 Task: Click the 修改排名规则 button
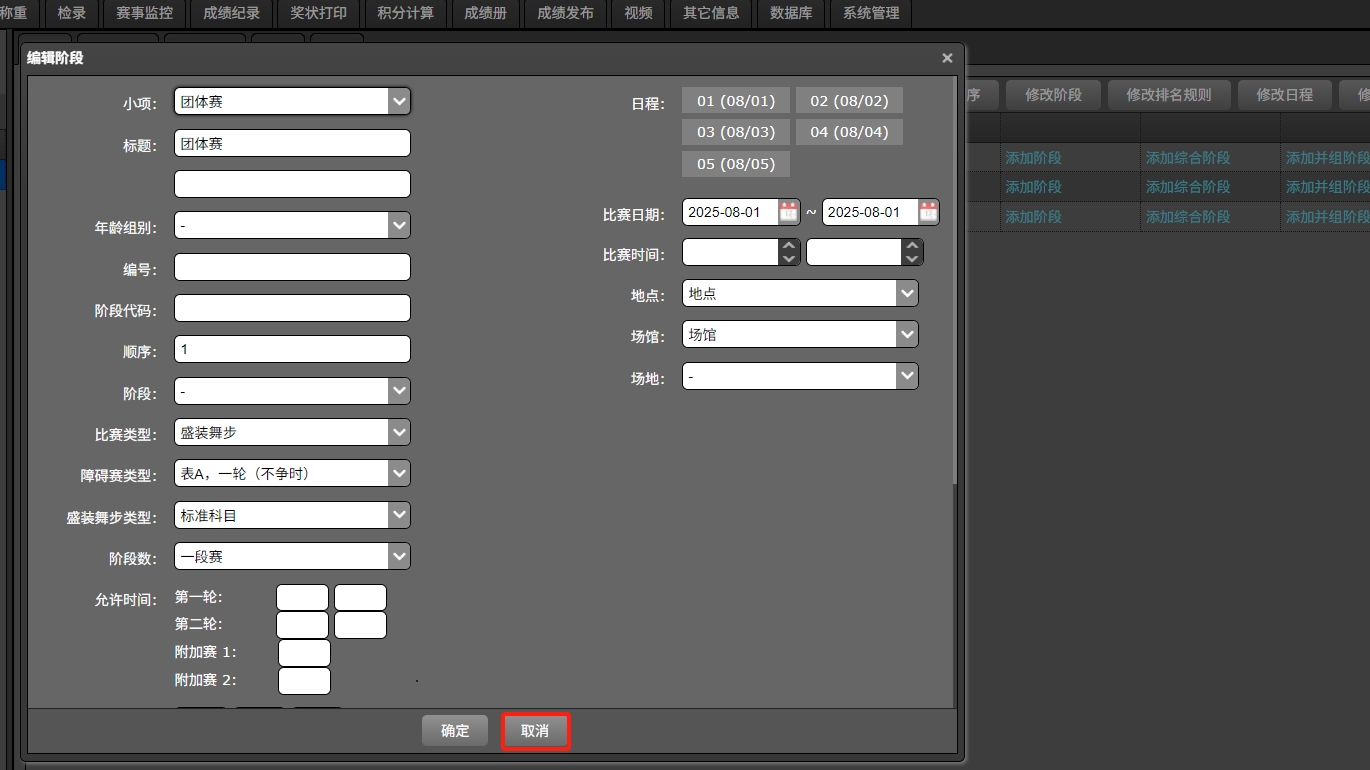(1168, 95)
